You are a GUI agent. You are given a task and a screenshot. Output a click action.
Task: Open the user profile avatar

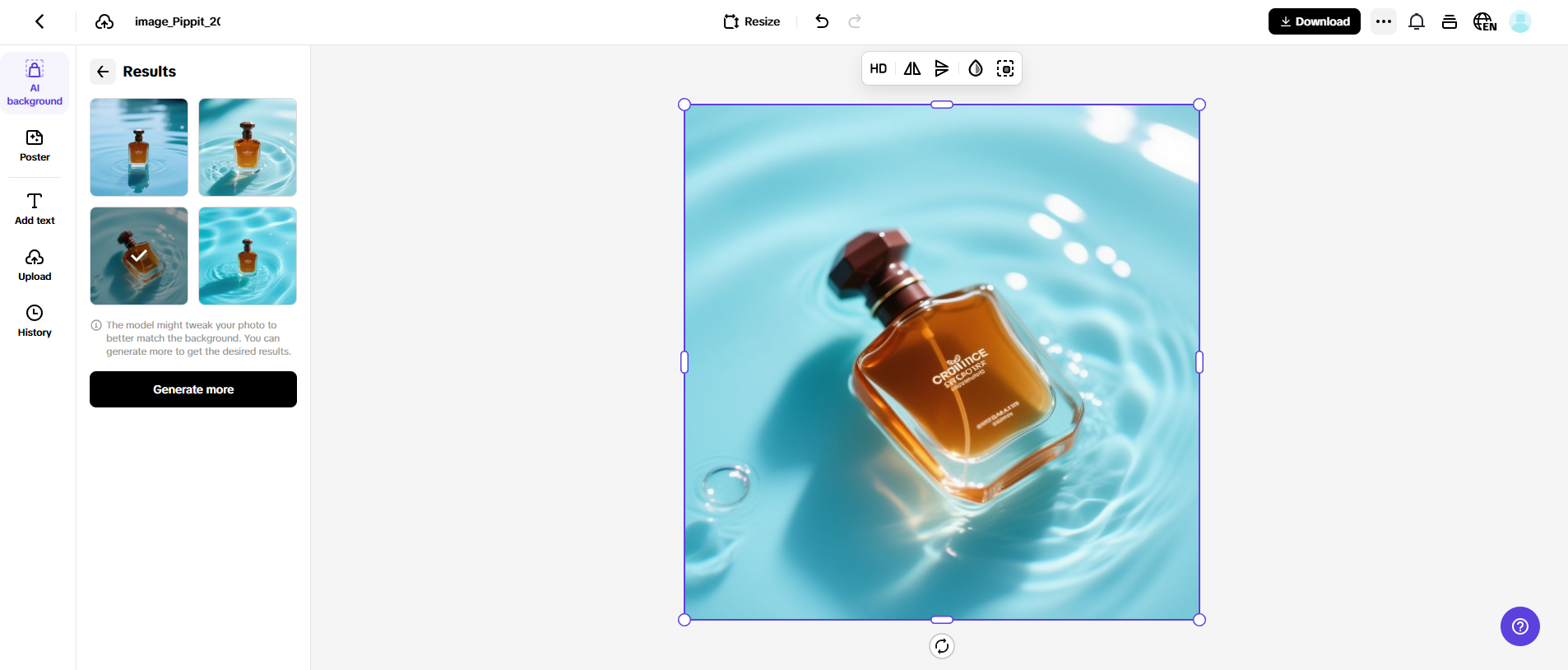click(1520, 21)
